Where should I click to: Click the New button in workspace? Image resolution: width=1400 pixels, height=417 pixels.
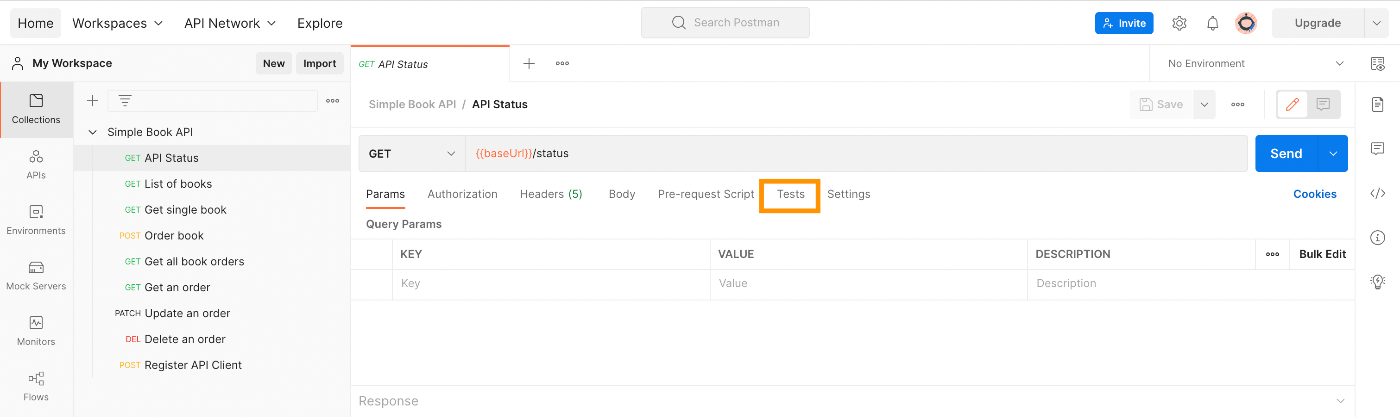[274, 63]
